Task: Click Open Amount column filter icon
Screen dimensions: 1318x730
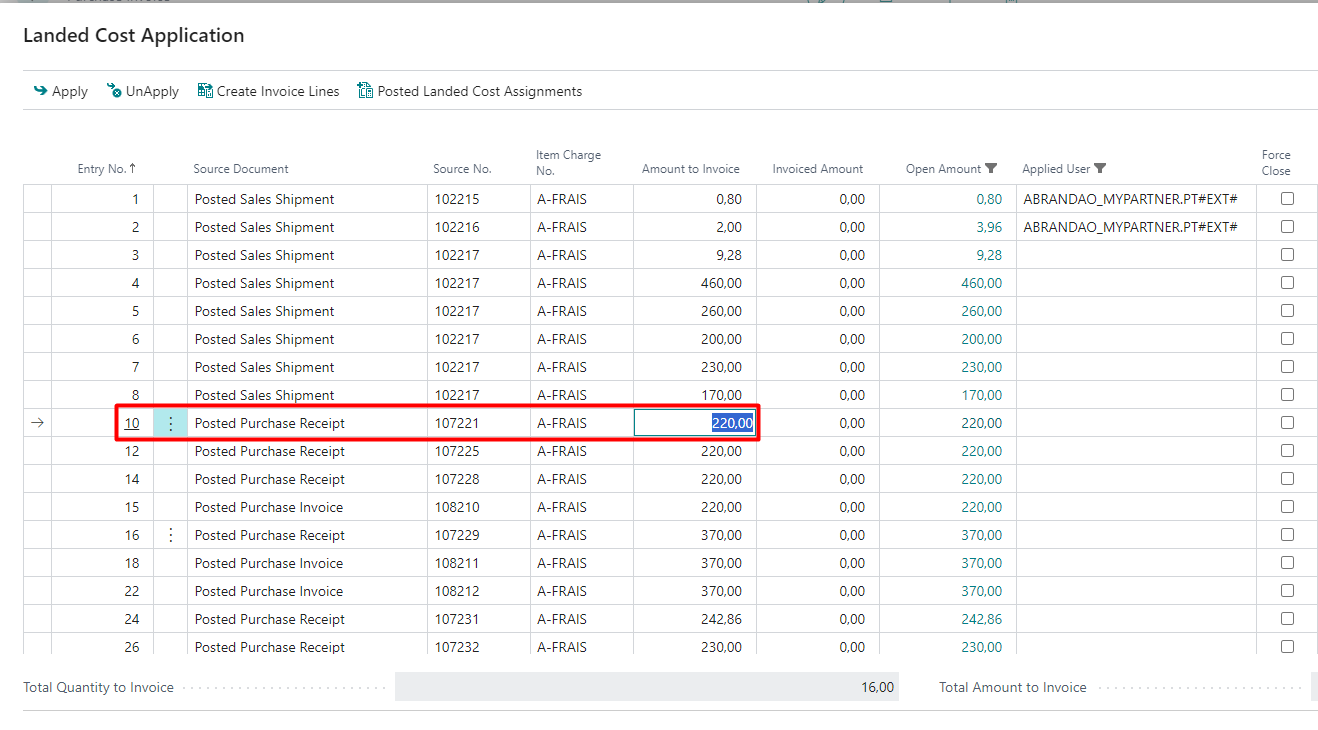Action: (991, 169)
